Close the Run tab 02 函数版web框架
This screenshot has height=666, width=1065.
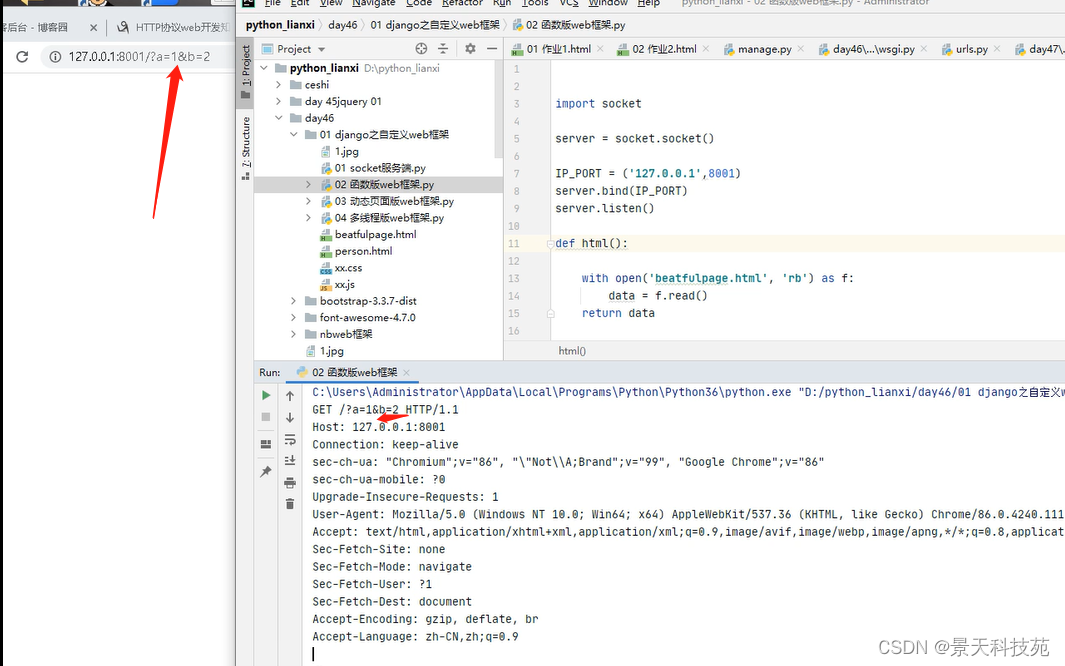pos(406,373)
